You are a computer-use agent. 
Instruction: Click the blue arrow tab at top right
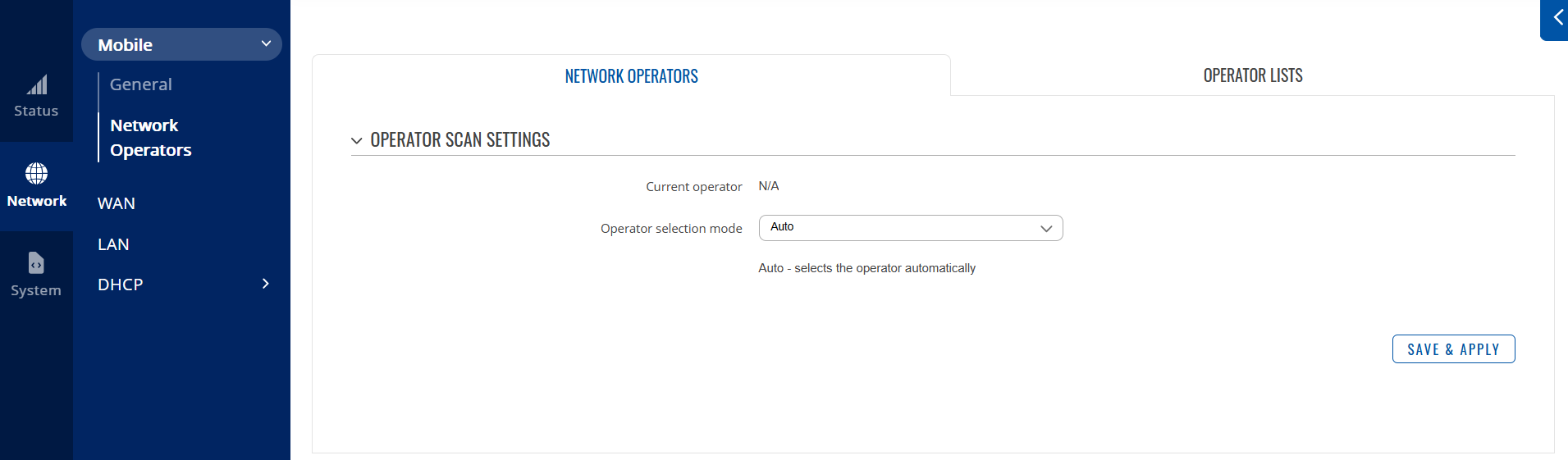(x=1556, y=18)
